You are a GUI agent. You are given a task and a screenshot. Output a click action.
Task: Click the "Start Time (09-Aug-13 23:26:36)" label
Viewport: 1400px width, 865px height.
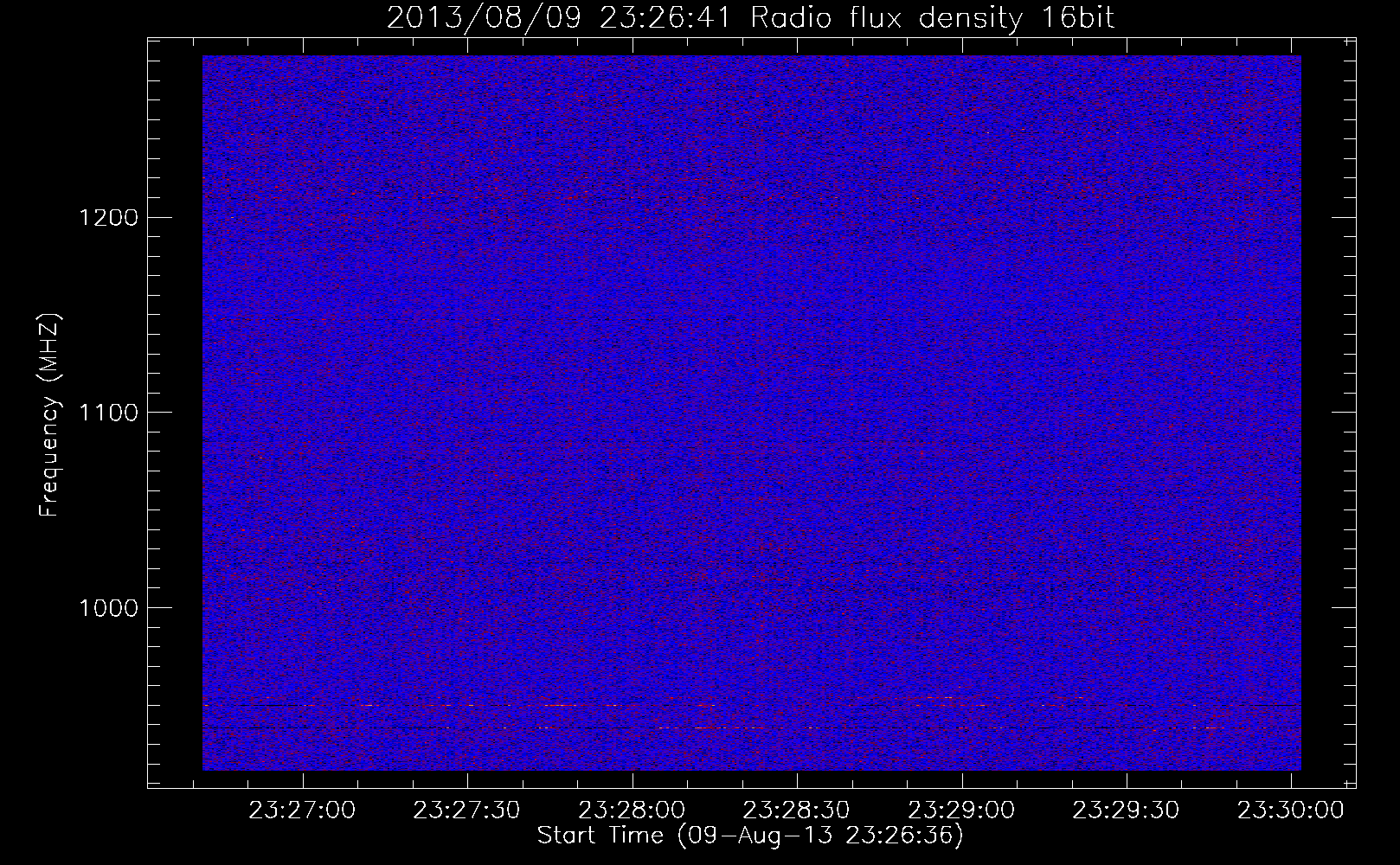pyautogui.click(x=750, y=836)
